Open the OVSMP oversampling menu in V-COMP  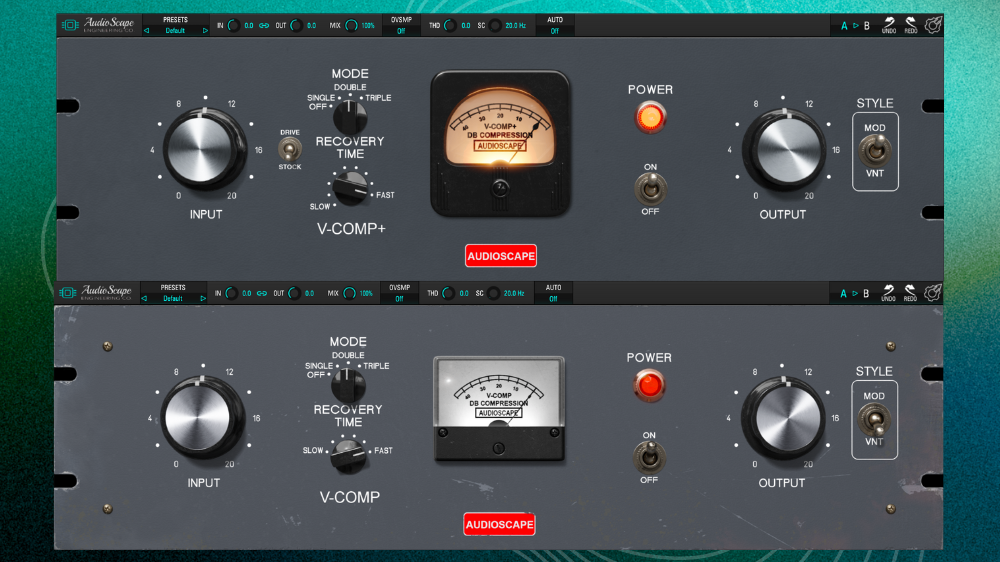tap(399, 293)
